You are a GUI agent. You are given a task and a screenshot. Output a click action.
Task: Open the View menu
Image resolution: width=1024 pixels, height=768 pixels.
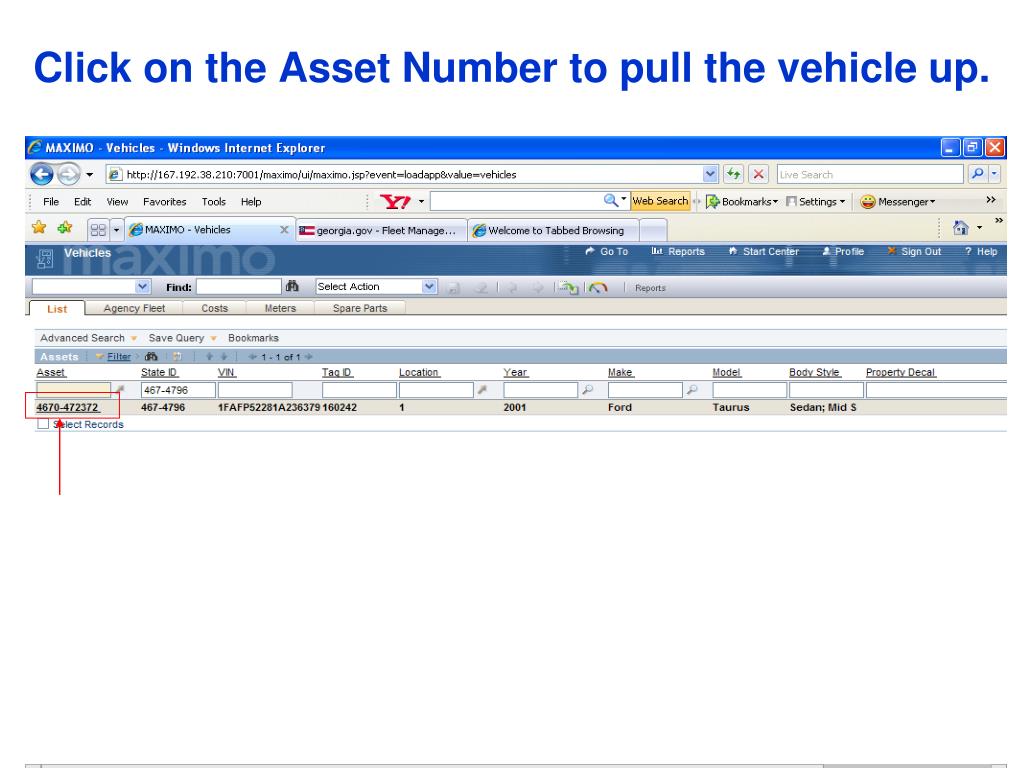118,202
